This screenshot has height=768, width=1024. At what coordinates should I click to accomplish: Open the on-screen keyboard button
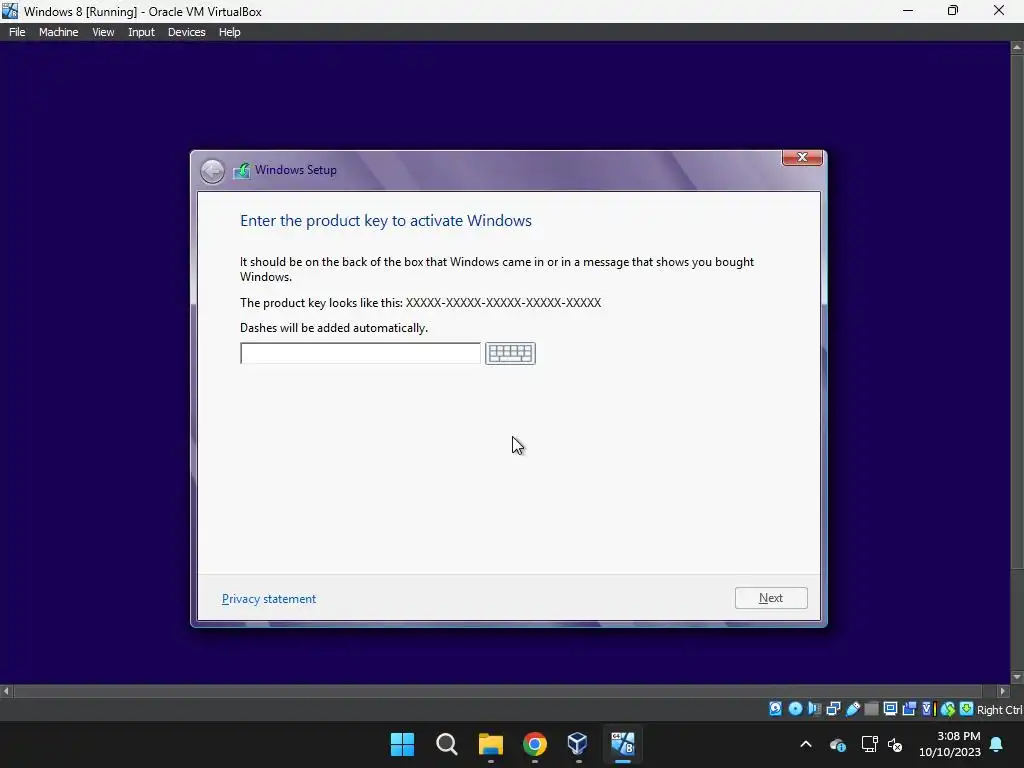coord(510,353)
